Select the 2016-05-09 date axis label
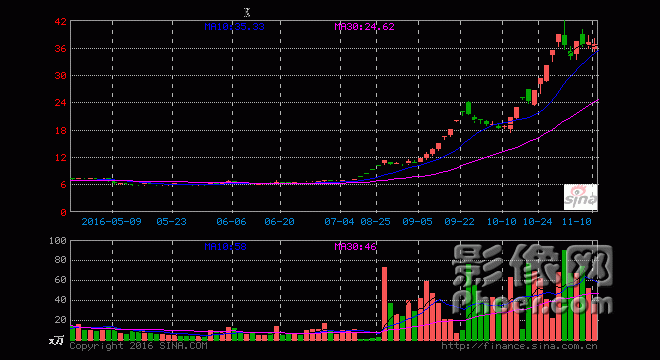 click(x=112, y=222)
